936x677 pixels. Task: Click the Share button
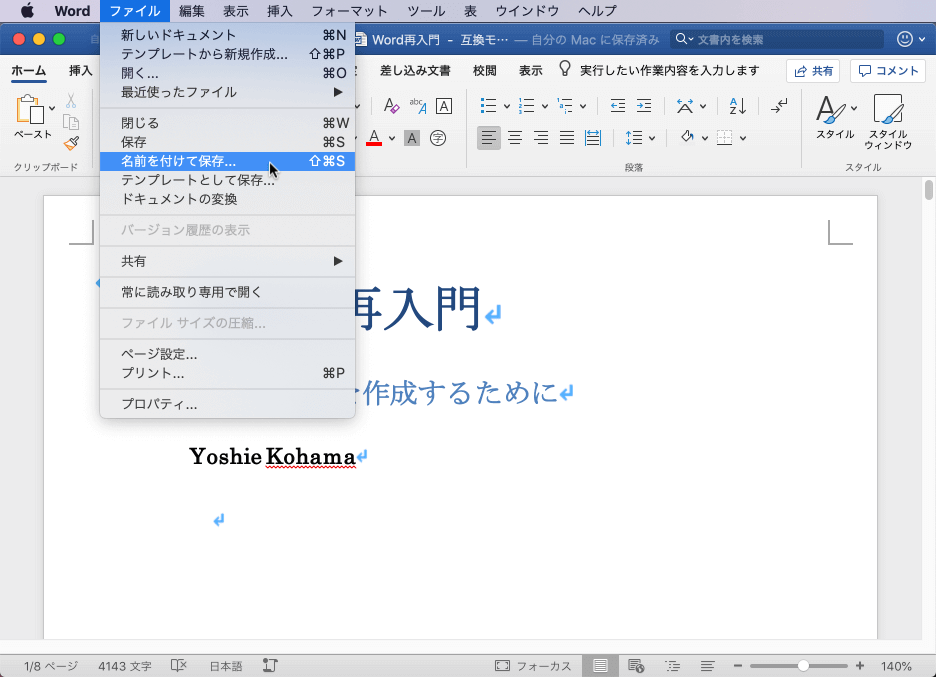(813, 71)
